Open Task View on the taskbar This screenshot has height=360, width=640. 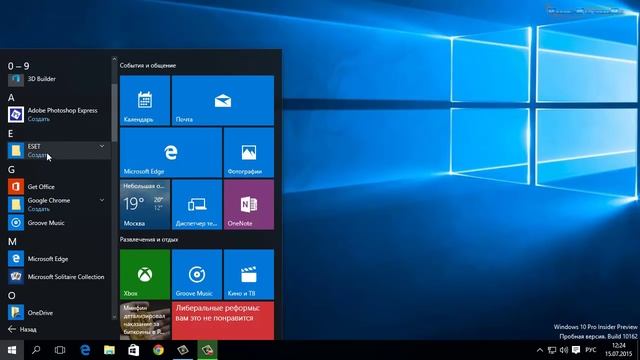click(60, 350)
